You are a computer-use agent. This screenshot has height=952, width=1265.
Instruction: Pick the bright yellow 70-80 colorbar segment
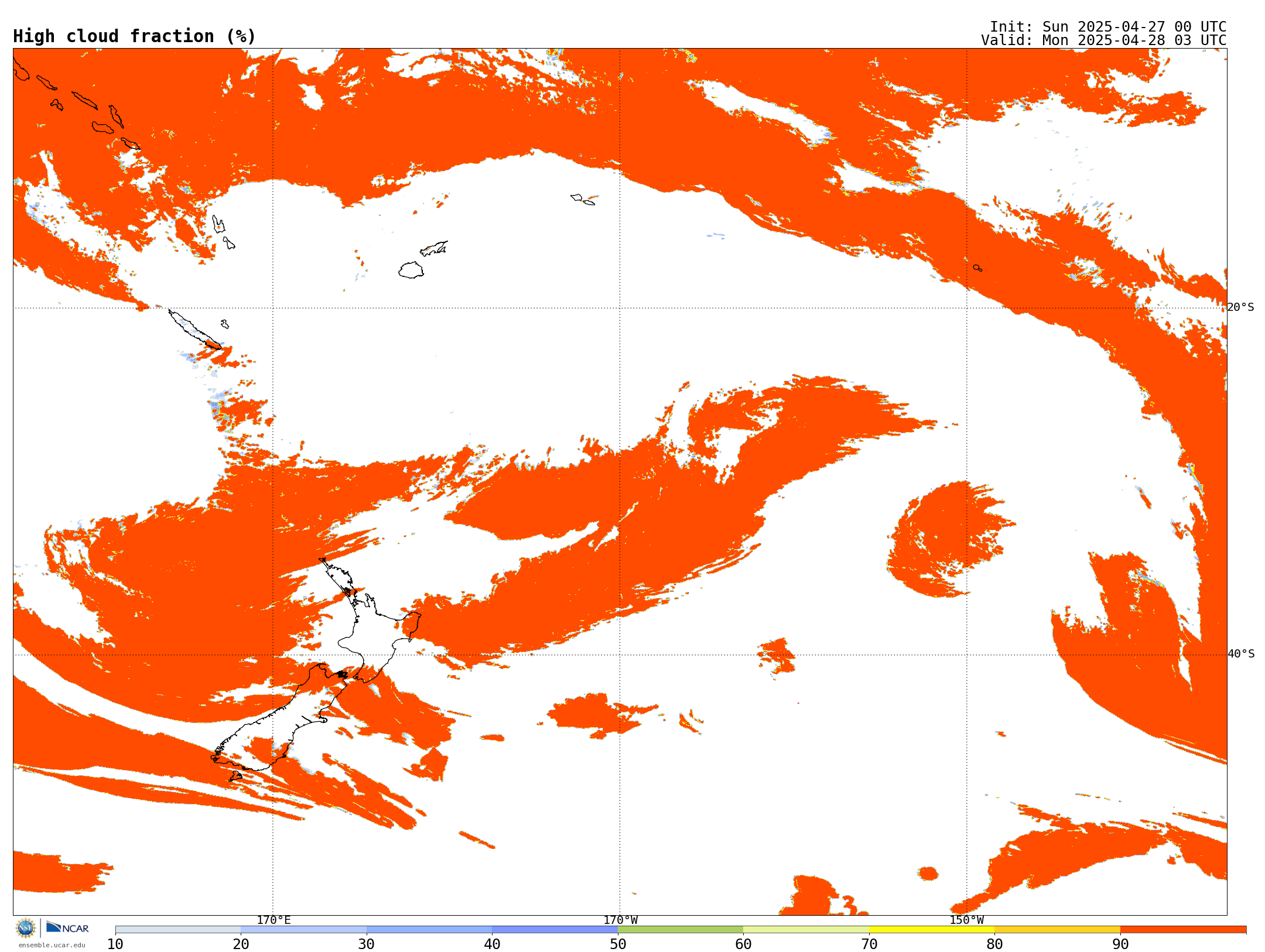(932, 930)
